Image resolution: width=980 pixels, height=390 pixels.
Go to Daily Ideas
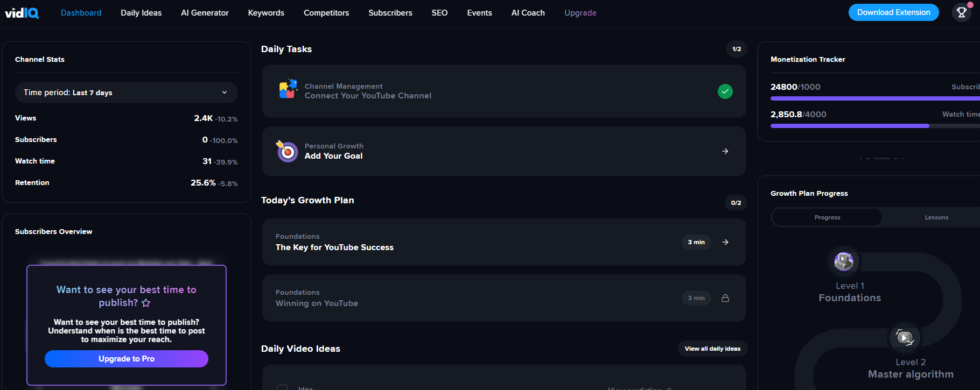click(x=141, y=12)
